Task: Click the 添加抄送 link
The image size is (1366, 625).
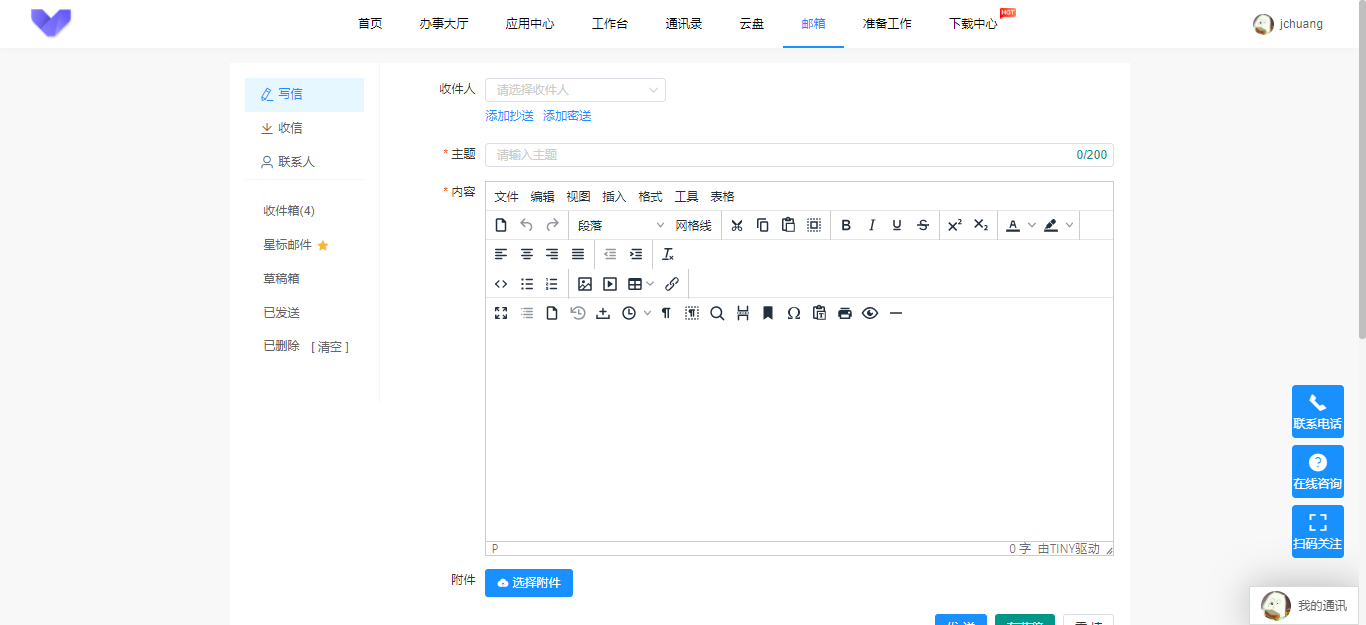Action: (x=509, y=116)
